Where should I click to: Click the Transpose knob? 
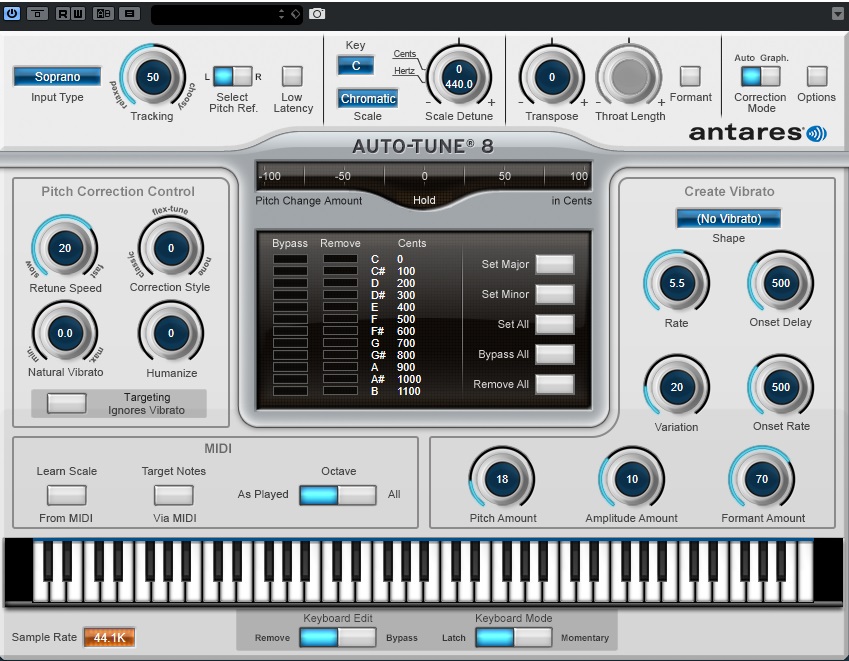(x=552, y=77)
